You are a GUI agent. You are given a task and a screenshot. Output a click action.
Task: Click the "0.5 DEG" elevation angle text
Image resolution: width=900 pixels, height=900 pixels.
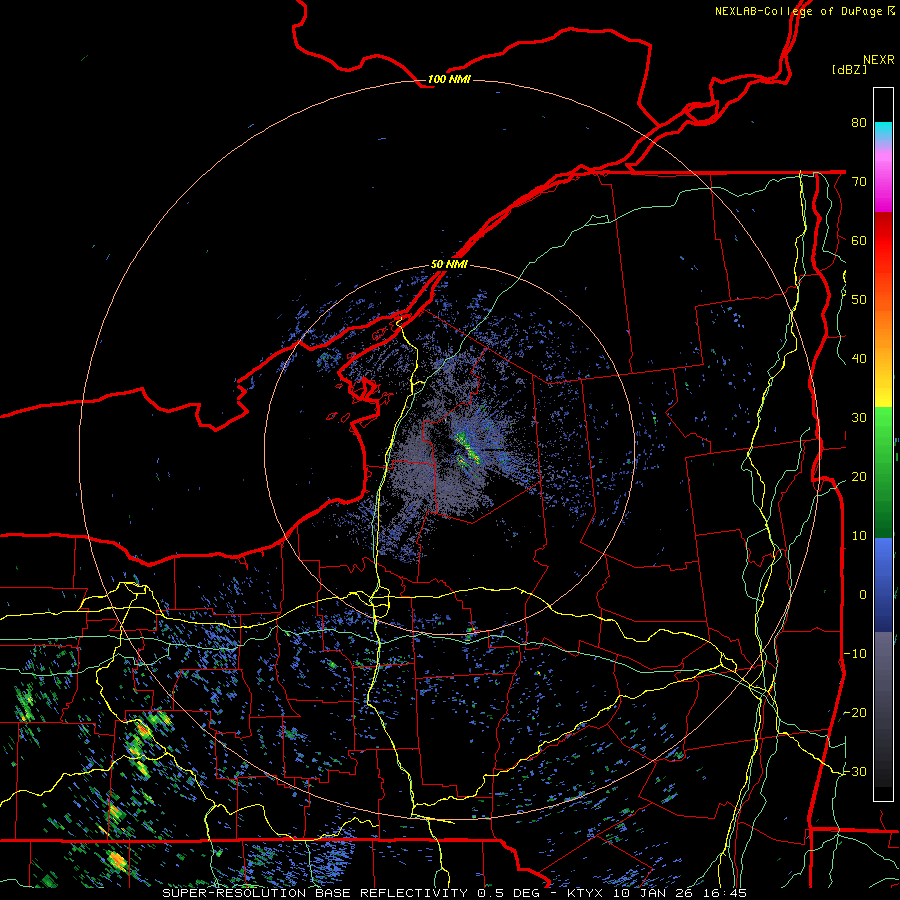[x=511, y=893]
